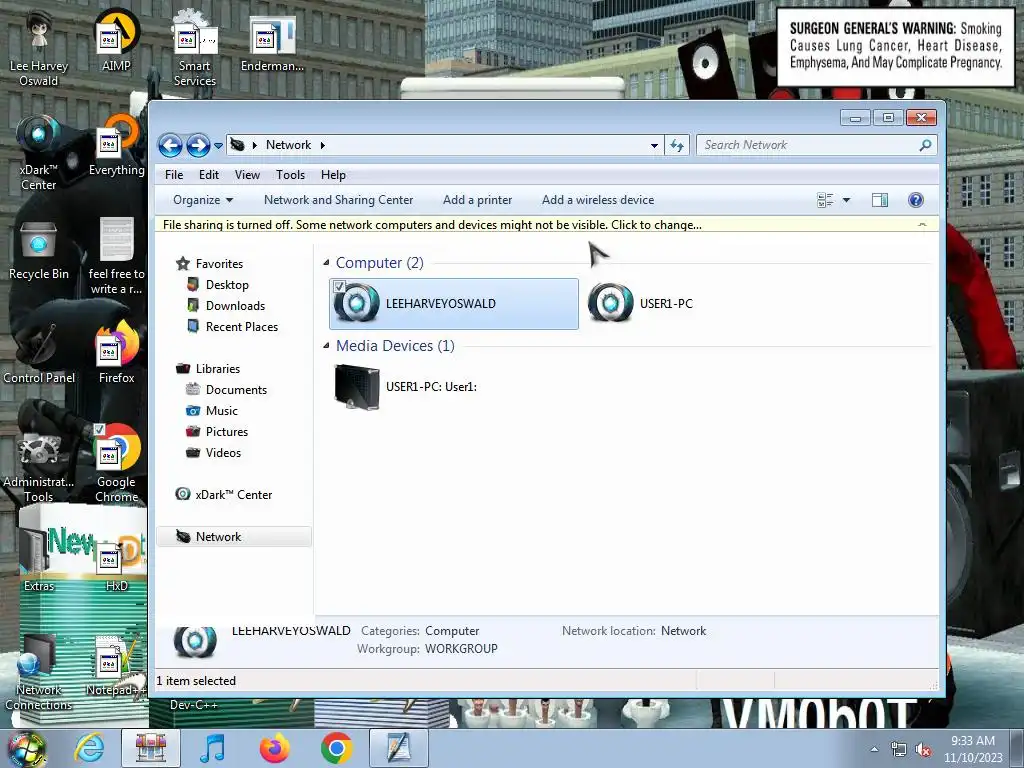Select Libraries in the navigation pane

[x=217, y=369]
